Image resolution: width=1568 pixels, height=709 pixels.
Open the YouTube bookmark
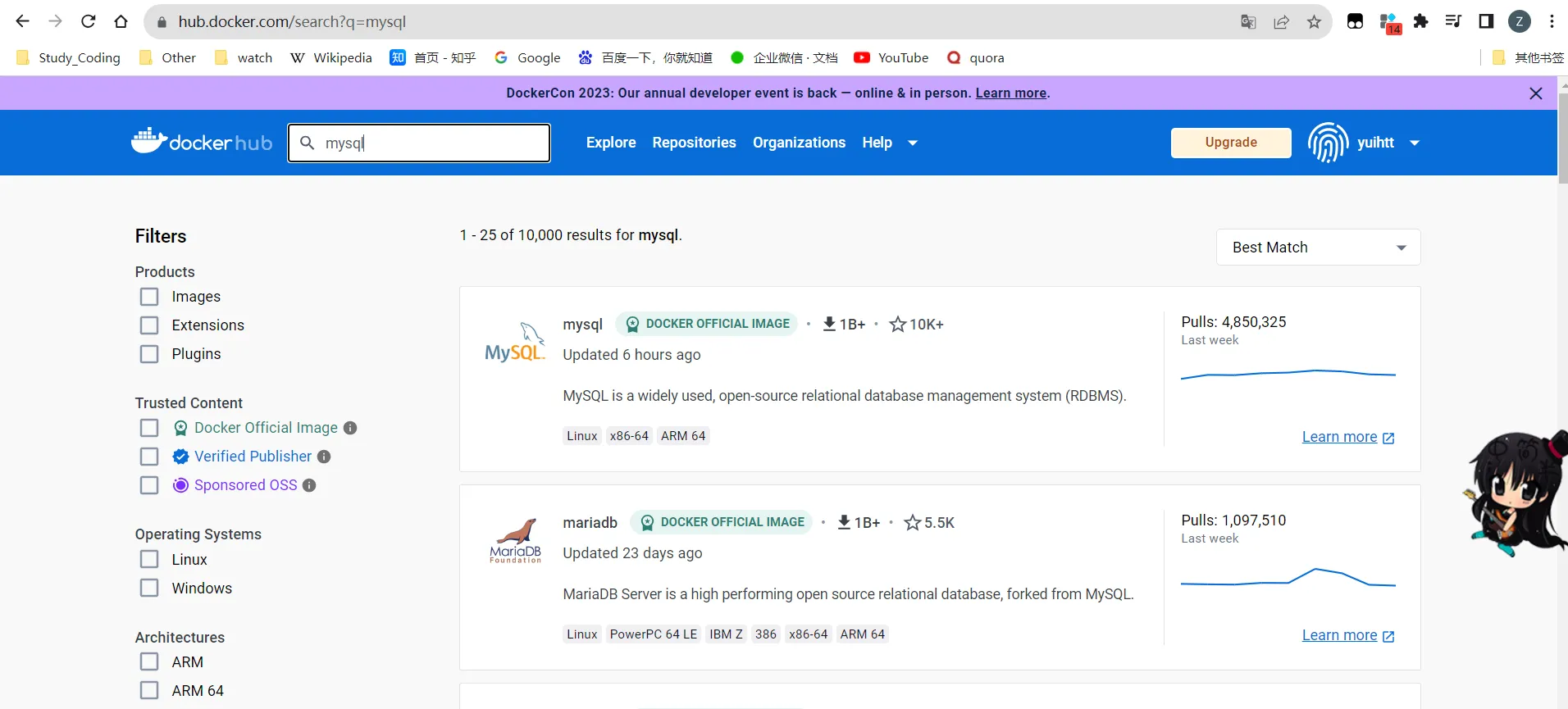click(891, 57)
